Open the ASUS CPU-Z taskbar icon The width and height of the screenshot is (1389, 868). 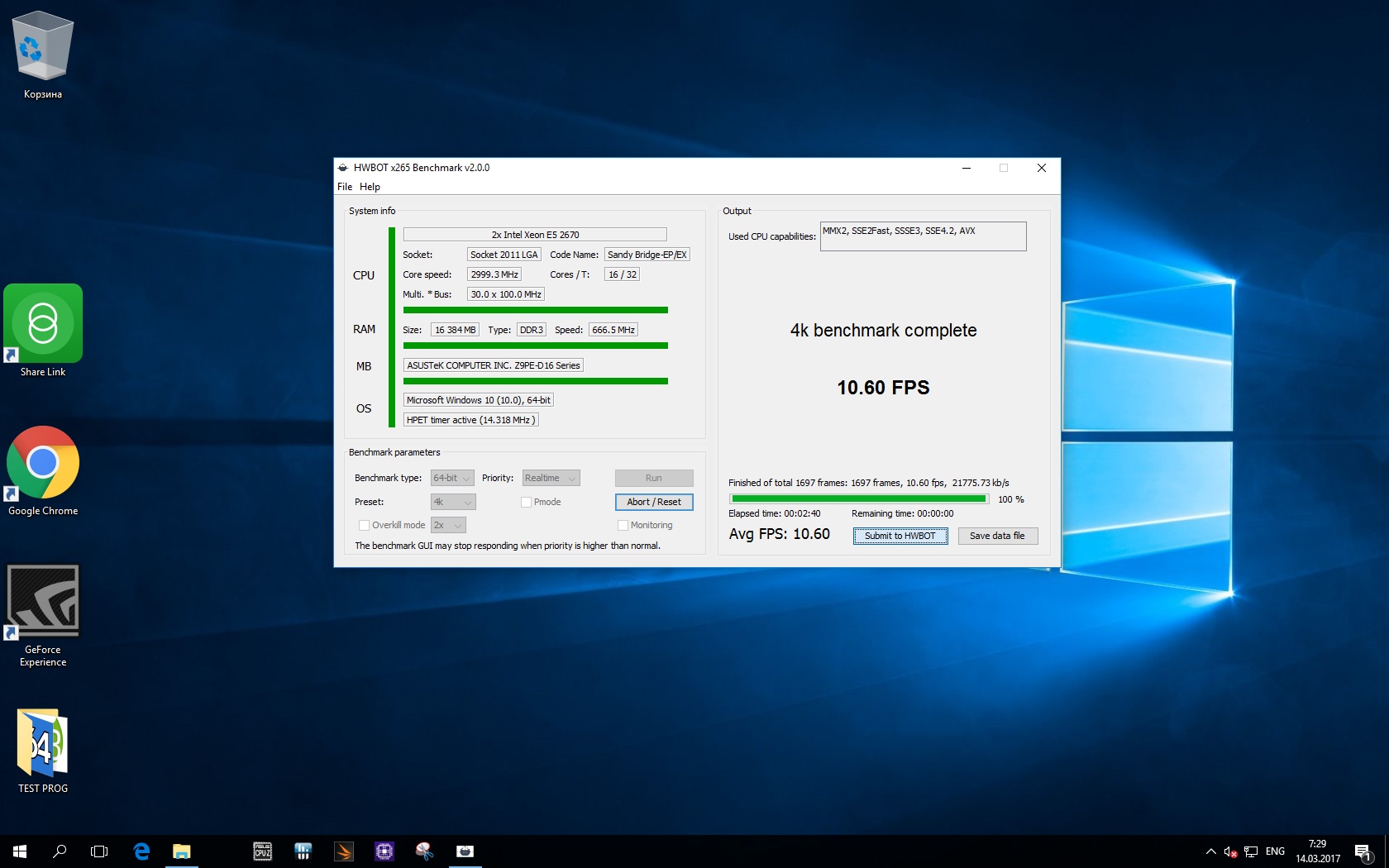pos(263,851)
